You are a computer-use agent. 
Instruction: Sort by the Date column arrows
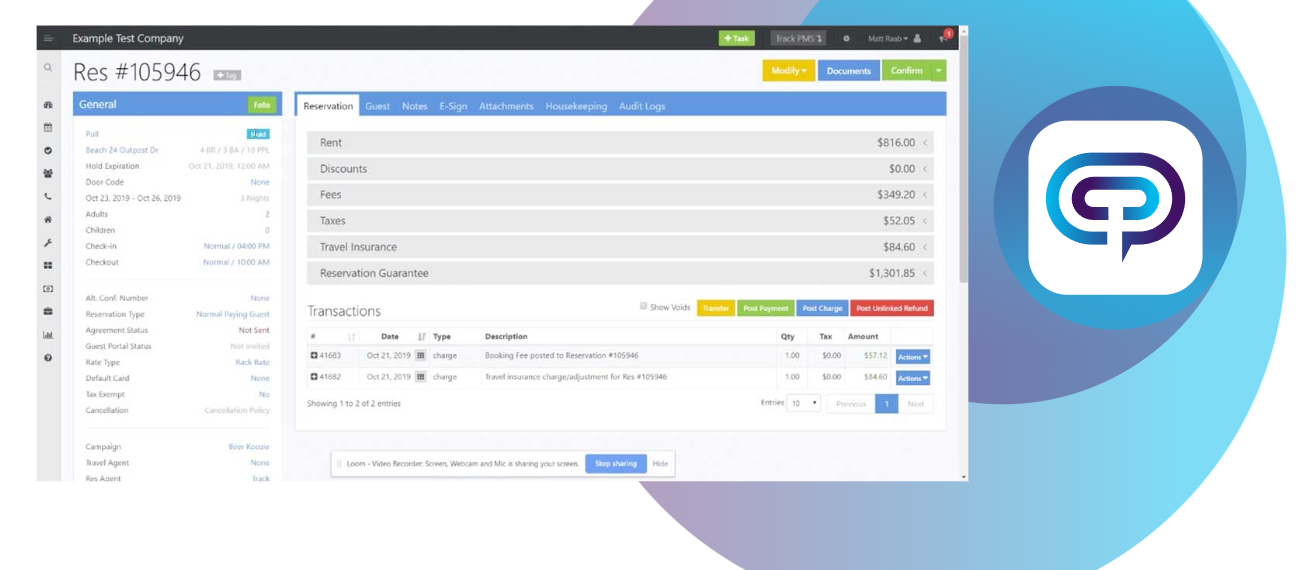[421, 337]
